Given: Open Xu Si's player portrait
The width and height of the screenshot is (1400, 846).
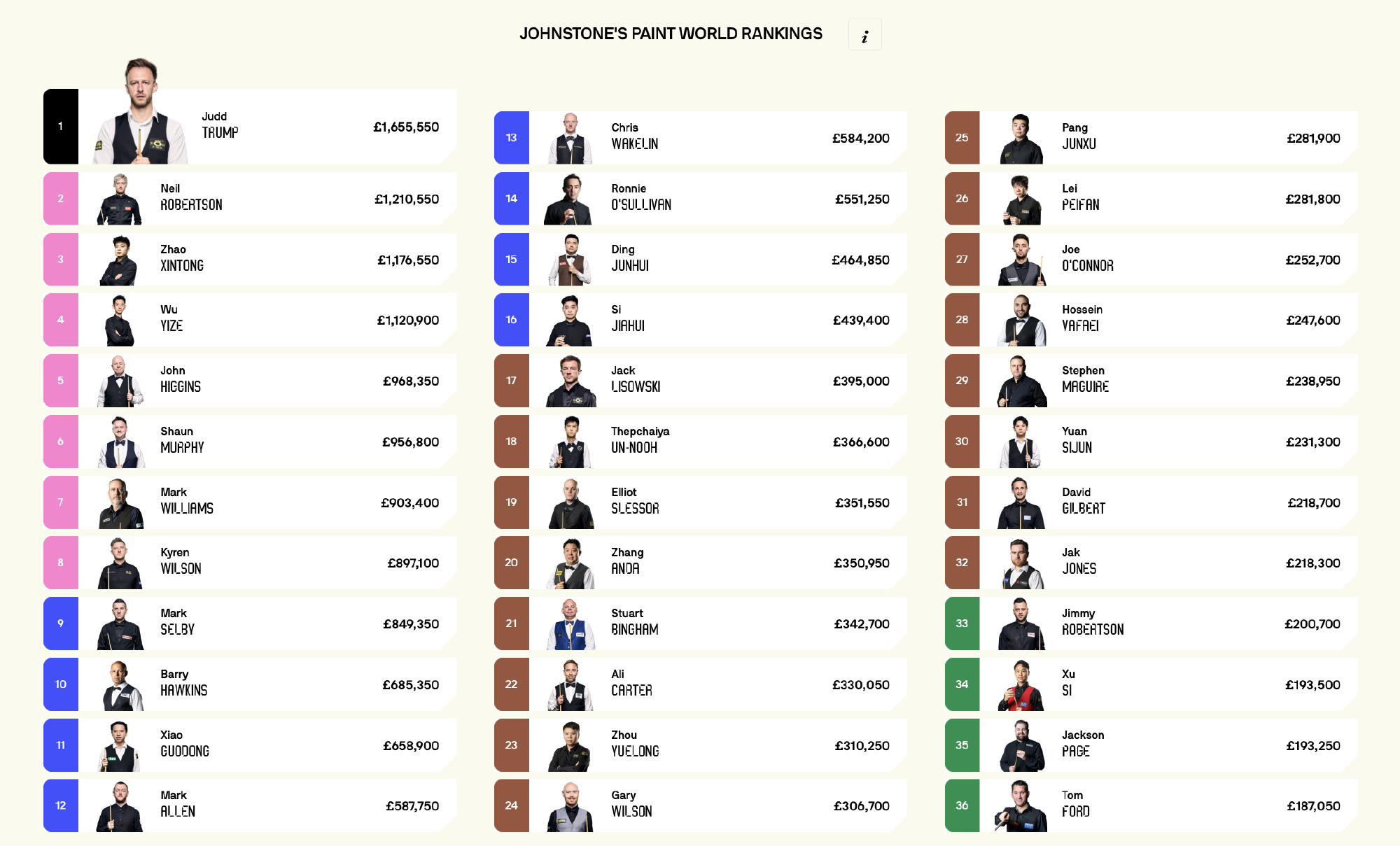Looking at the screenshot, I should point(1021,685).
